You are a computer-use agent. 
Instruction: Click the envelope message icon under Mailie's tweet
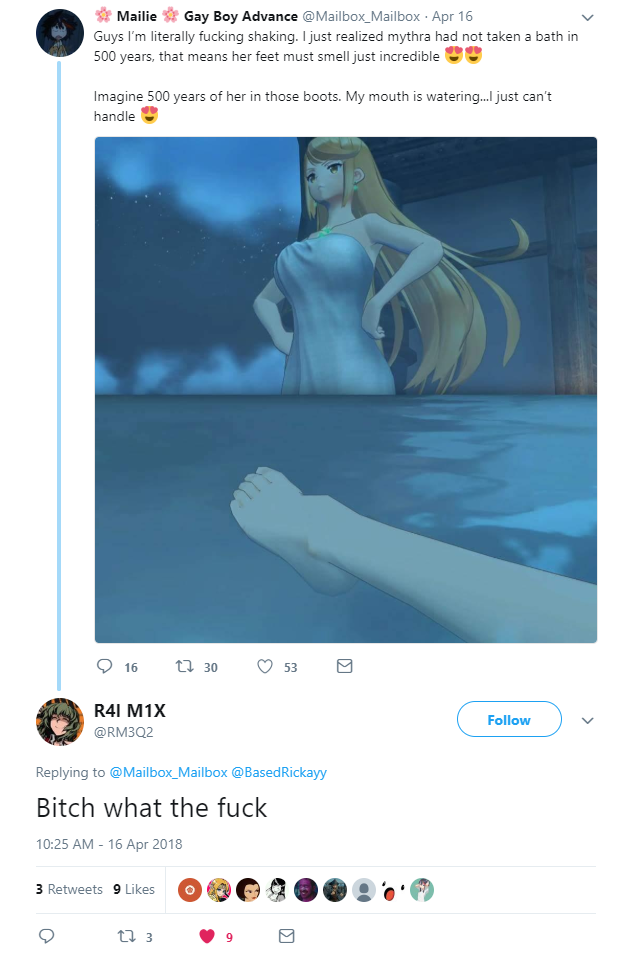[344, 666]
